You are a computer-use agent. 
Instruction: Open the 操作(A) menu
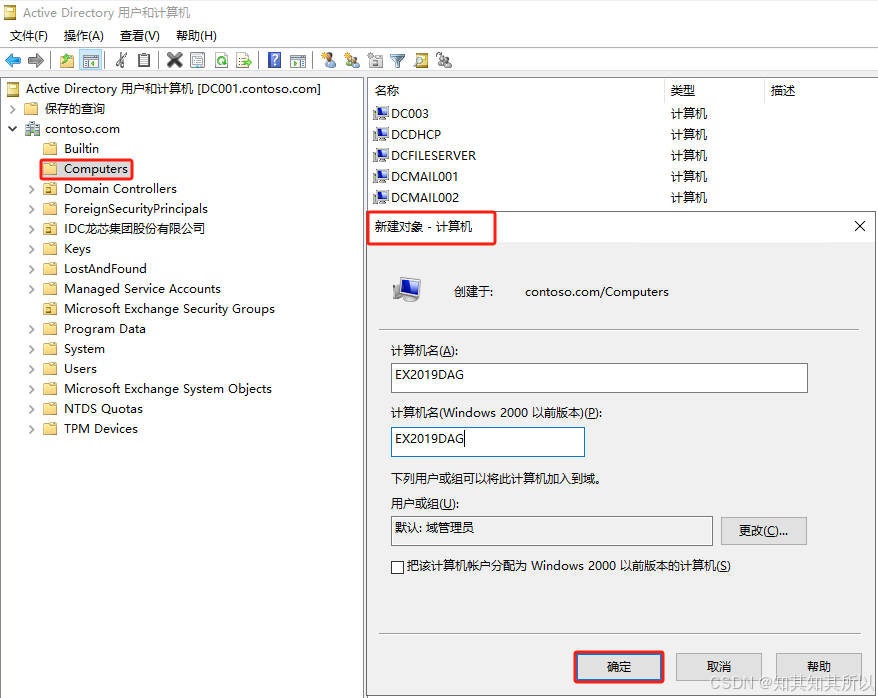click(x=83, y=36)
